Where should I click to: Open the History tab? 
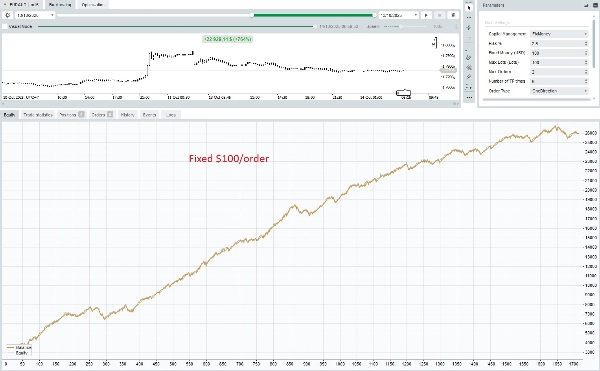[127, 115]
